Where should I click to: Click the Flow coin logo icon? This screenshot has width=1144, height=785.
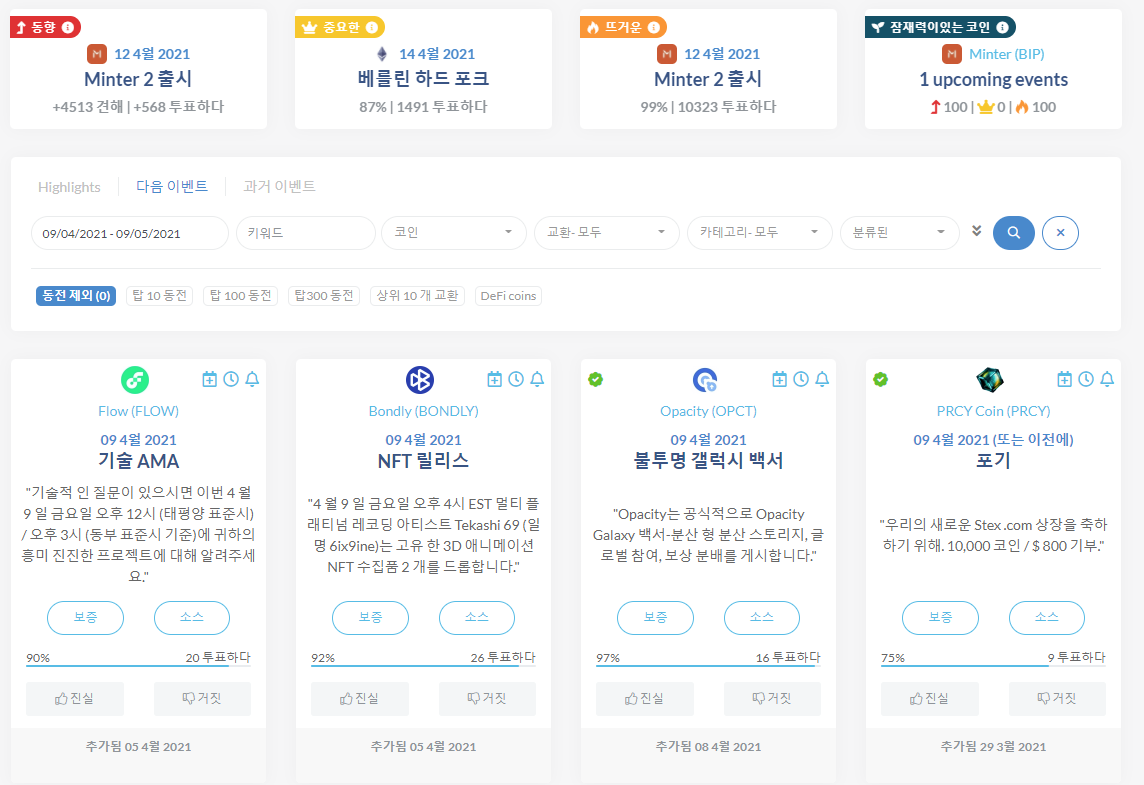135,380
